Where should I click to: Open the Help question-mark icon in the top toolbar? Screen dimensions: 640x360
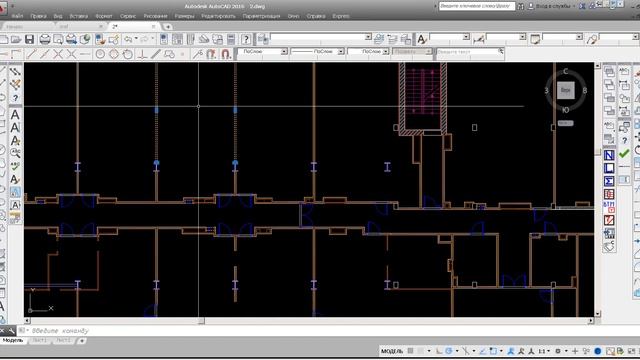tap(246, 39)
